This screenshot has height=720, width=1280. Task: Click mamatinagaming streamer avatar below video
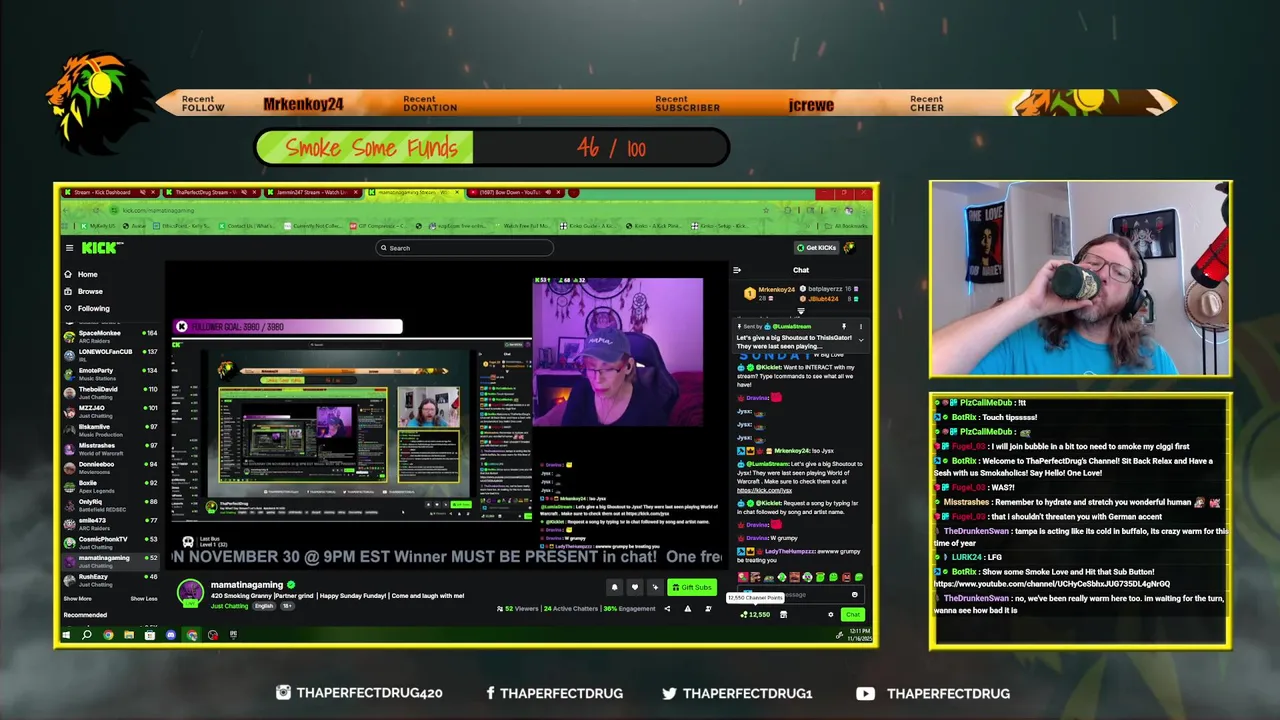tap(190, 592)
